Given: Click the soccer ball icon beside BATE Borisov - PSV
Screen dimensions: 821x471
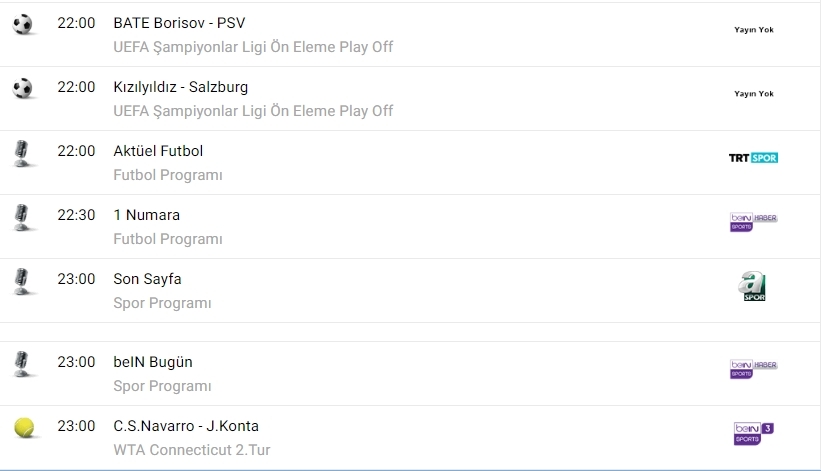Looking at the screenshot, I should (x=23, y=24).
